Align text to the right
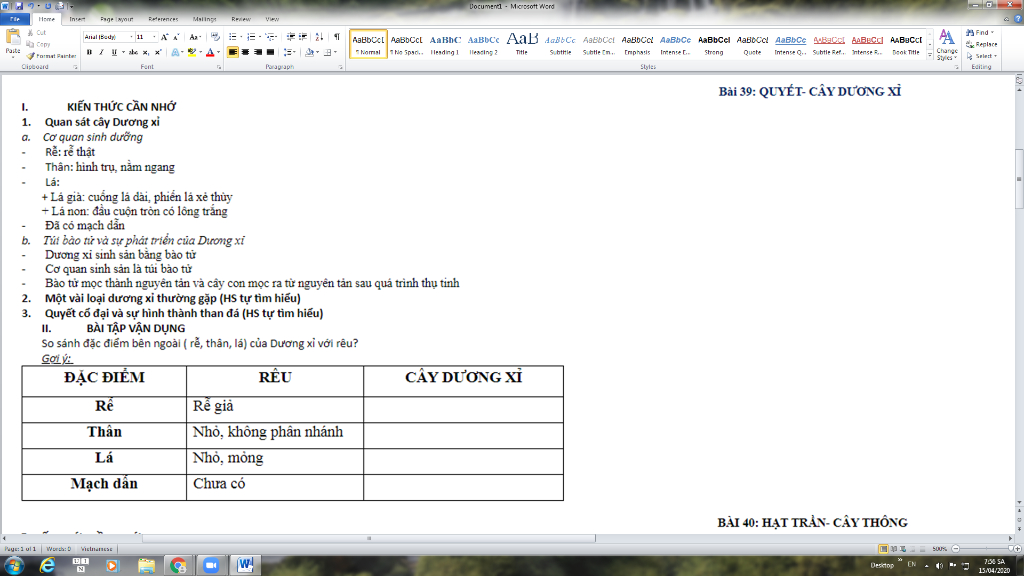The width and height of the screenshot is (1024, 576). 258,52
